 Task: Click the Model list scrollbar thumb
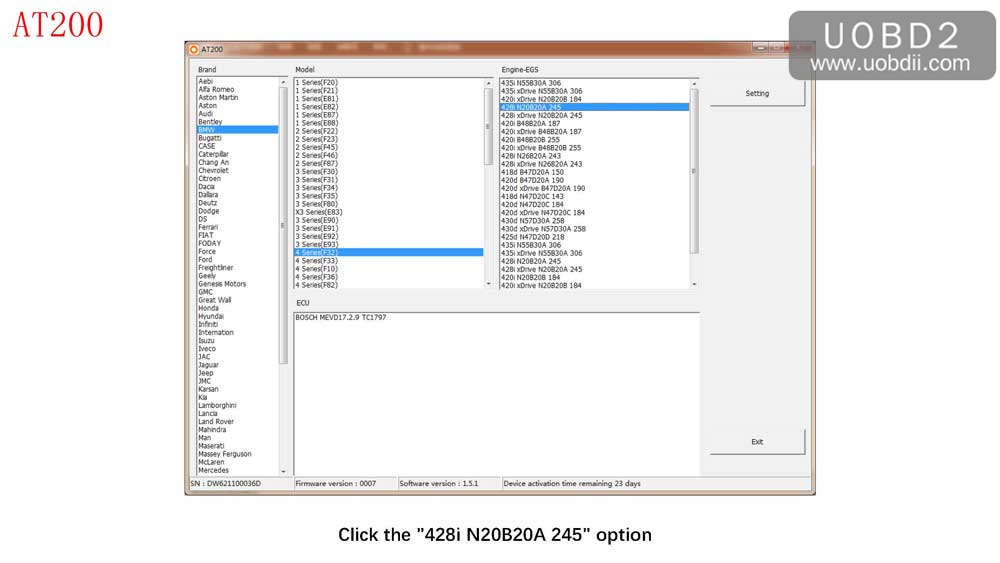[489, 126]
